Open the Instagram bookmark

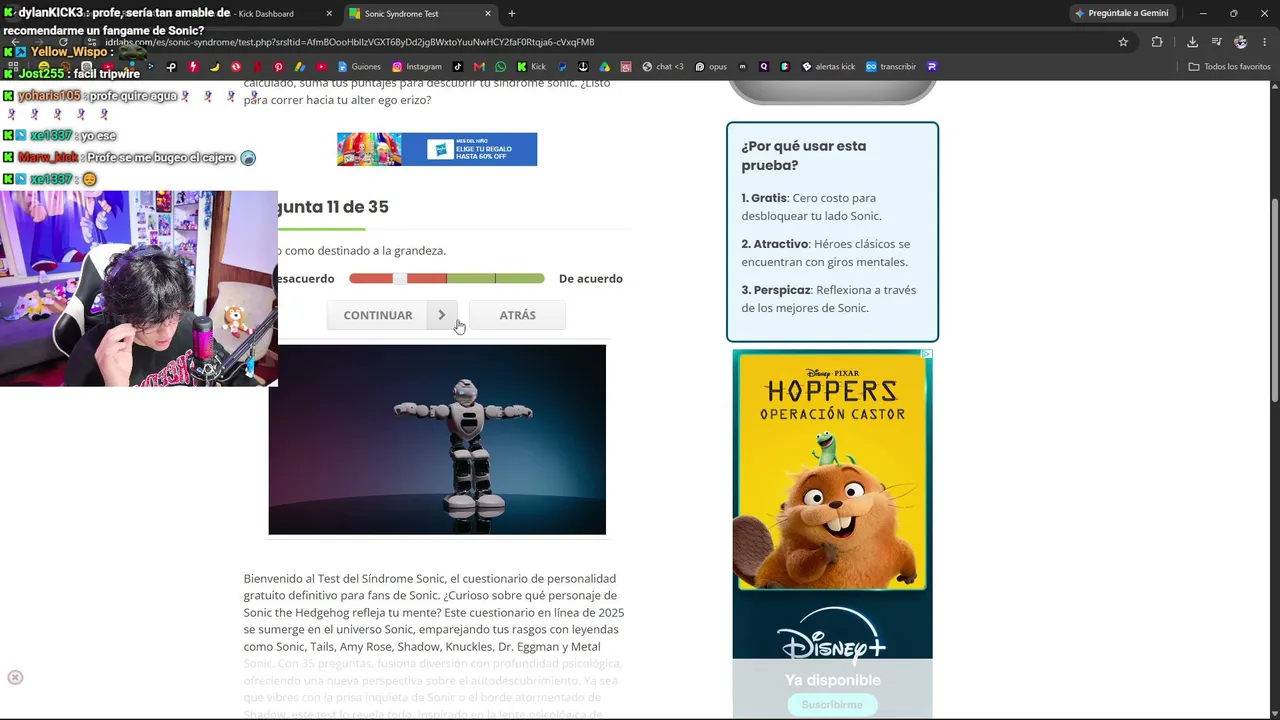tap(417, 67)
